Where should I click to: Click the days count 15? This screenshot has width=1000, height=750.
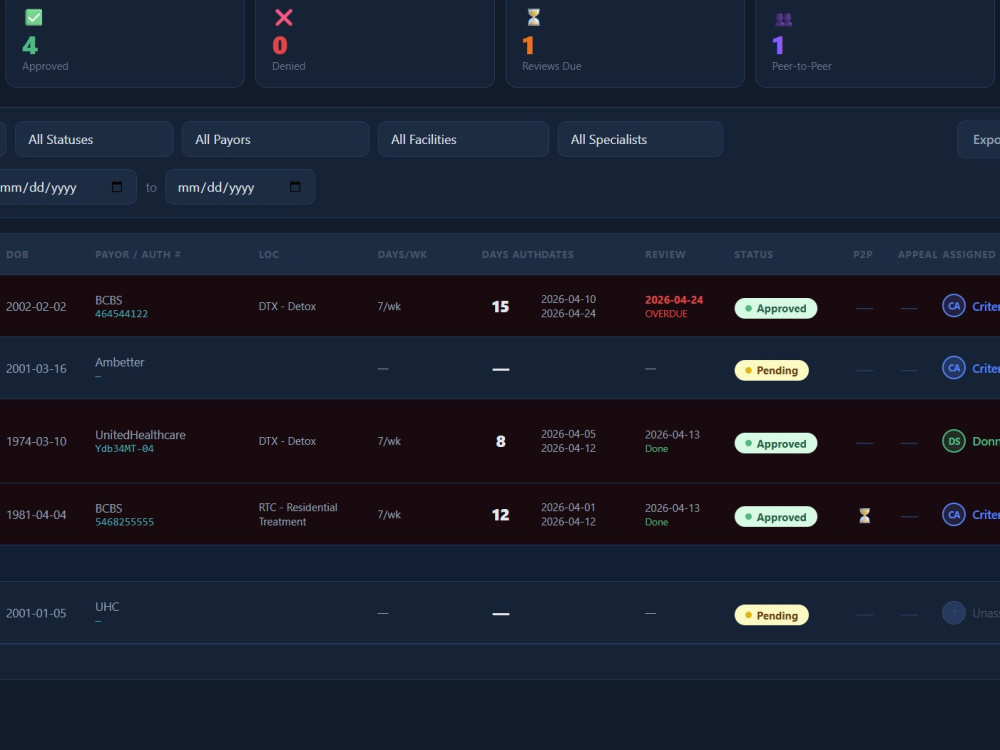501,307
